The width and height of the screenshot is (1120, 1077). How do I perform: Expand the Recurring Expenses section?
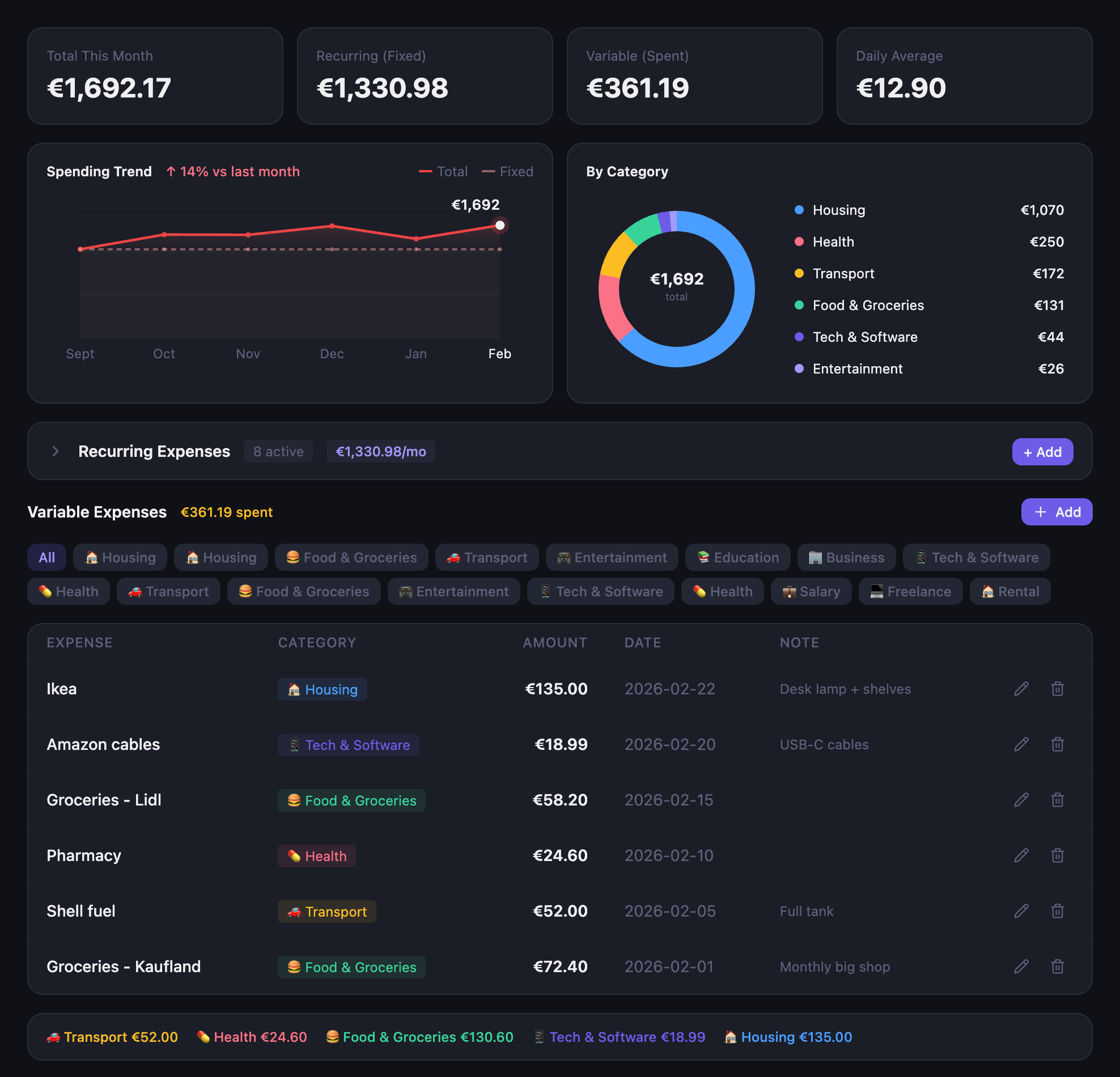tap(56, 451)
